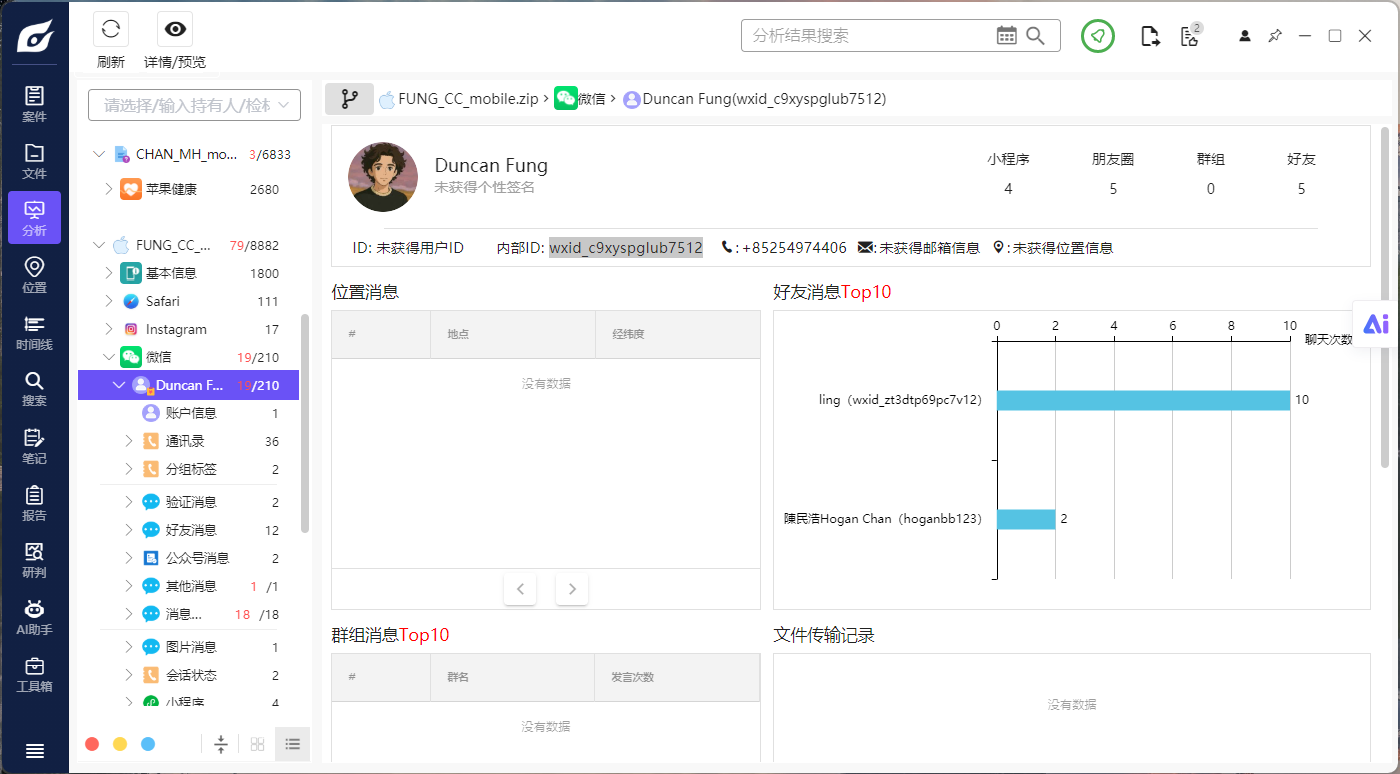Image resolution: width=1400 pixels, height=774 pixels.
Task: Click the branch icon button beside the breadcrumb
Action: coord(349,99)
